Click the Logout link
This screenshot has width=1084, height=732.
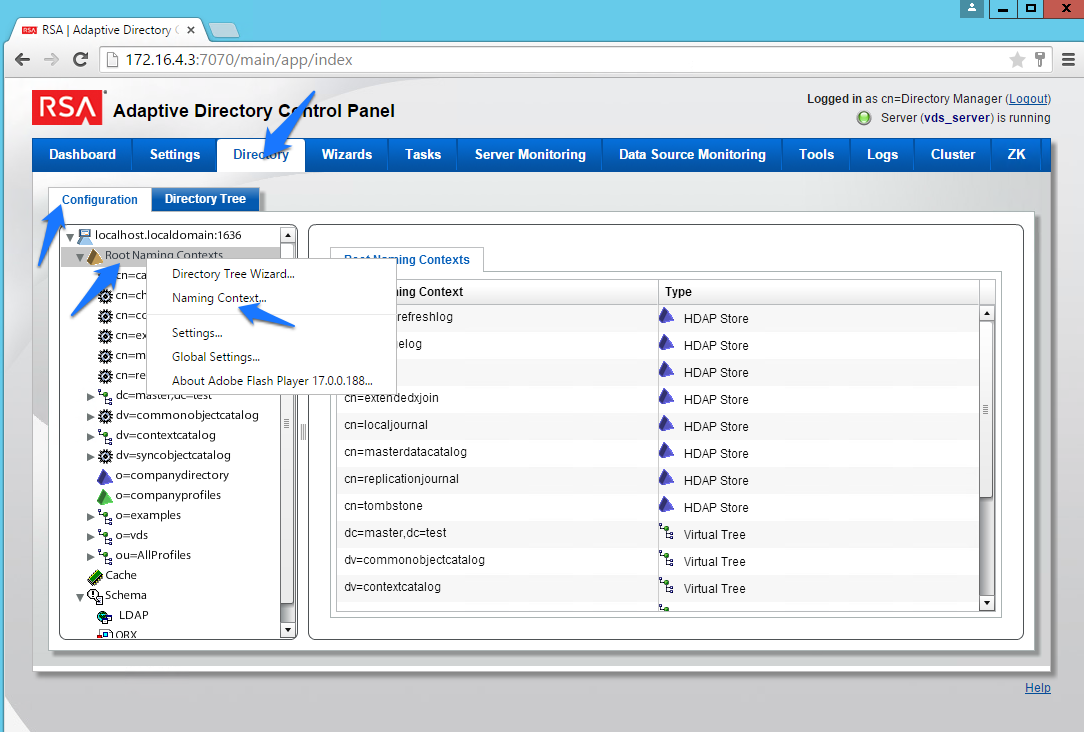1028,99
